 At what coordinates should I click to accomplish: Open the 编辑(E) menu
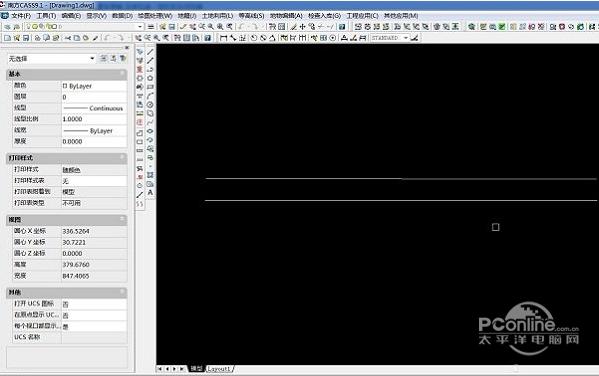[x=71, y=16]
